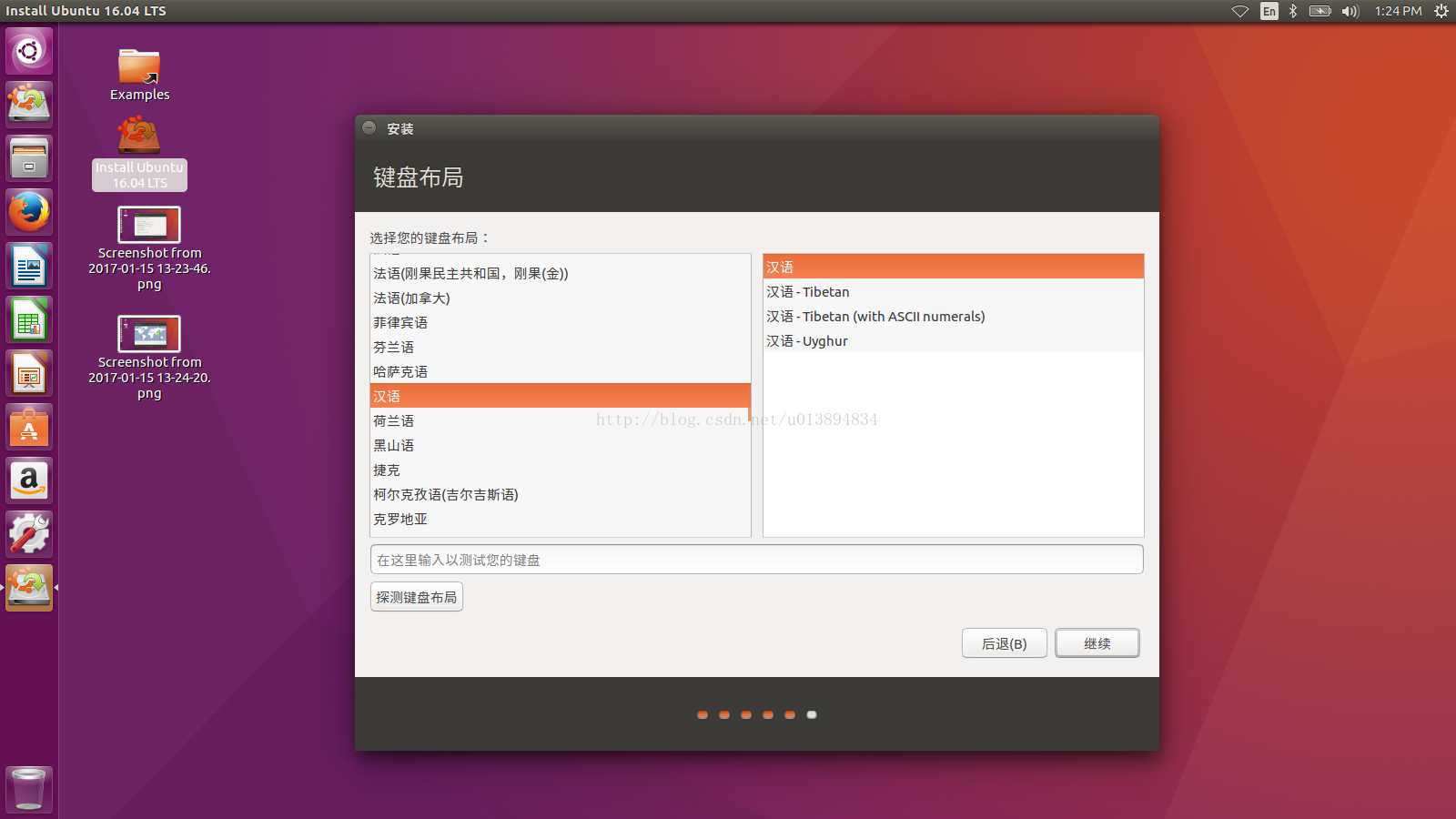Image resolution: width=1456 pixels, height=819 pixels.
Task: Select 芬兰语 layout
Action: pos(561,347)
